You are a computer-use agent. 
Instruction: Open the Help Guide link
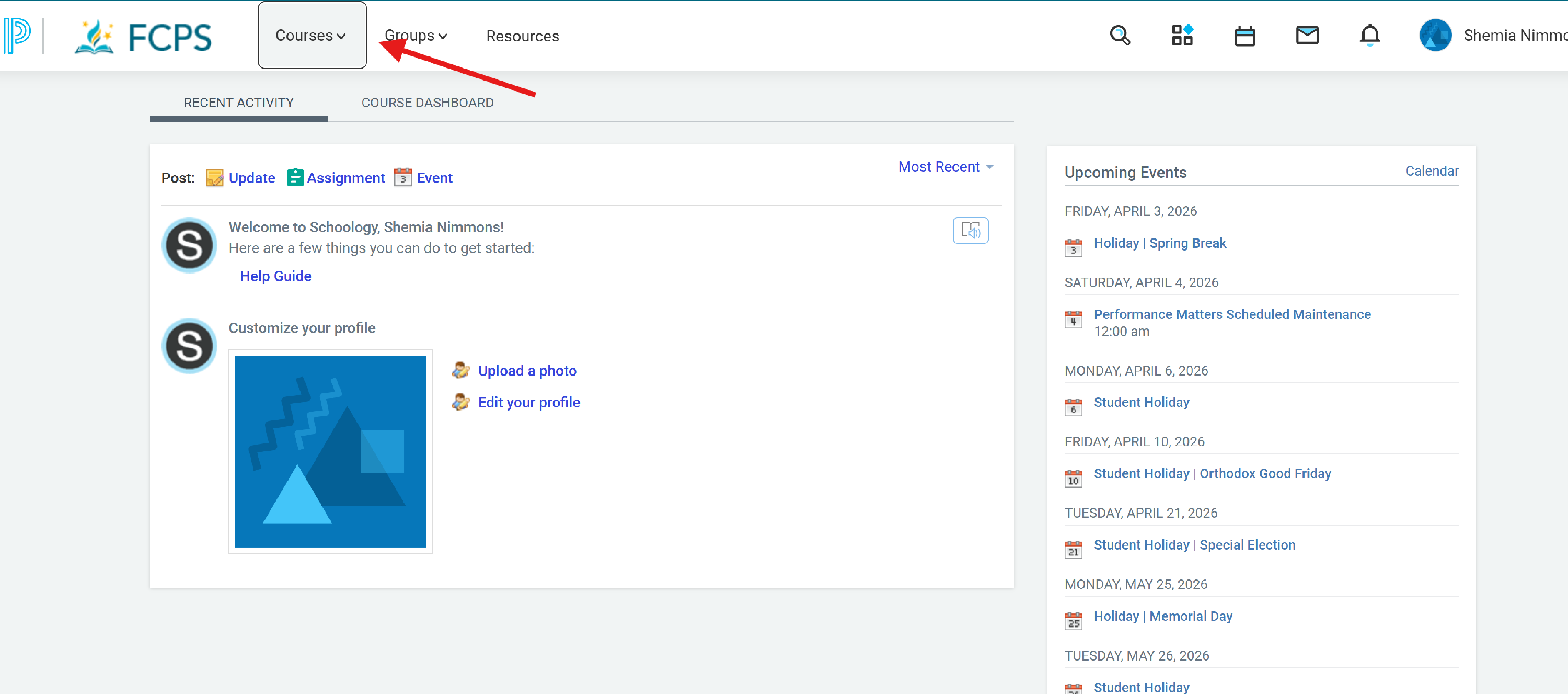(x=276, y=276)
